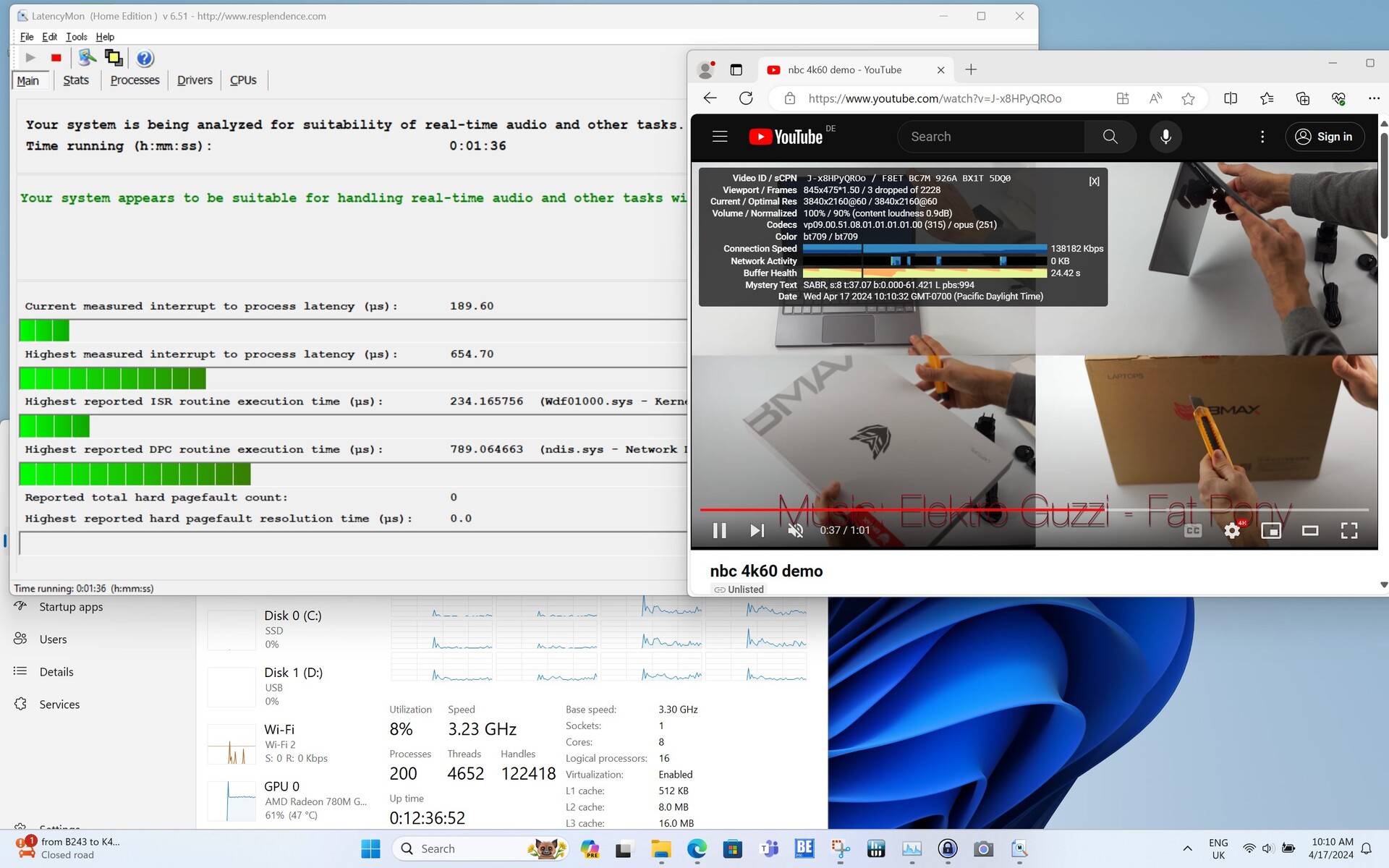Open YouTube three-dot settings menu
This screenshot has width=1389, height=868.
coord(1262,137)
